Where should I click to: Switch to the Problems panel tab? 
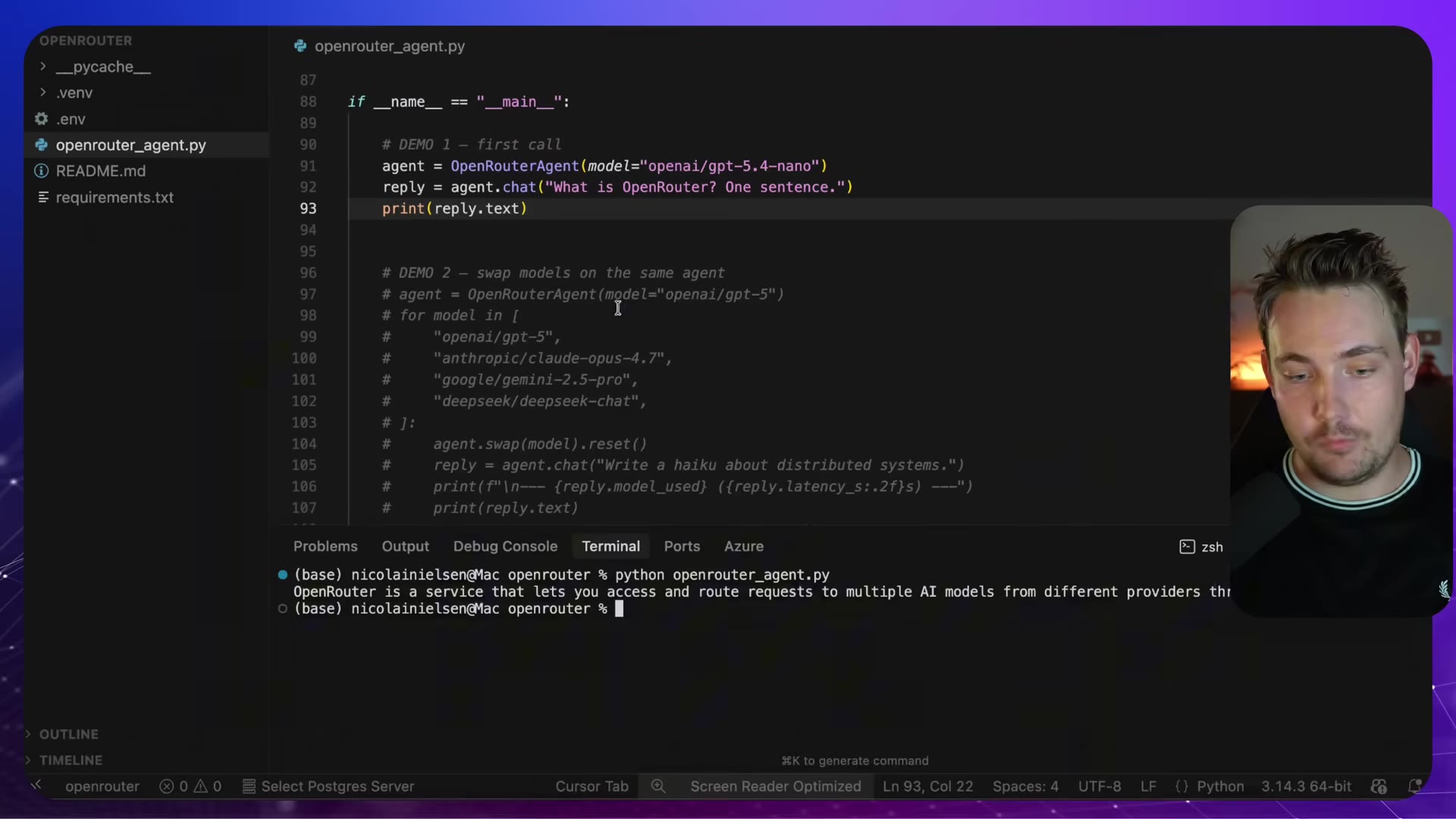325,546
